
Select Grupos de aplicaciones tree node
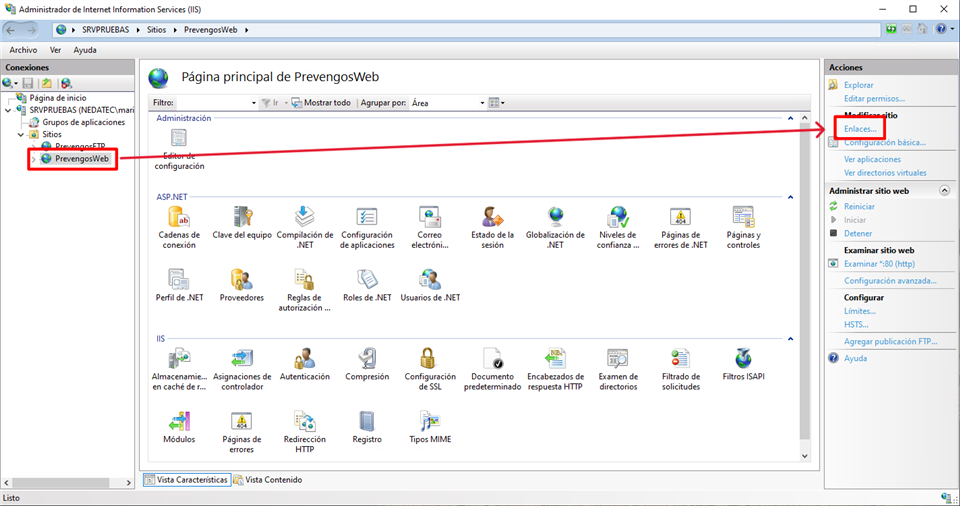[x=83, y=122]
